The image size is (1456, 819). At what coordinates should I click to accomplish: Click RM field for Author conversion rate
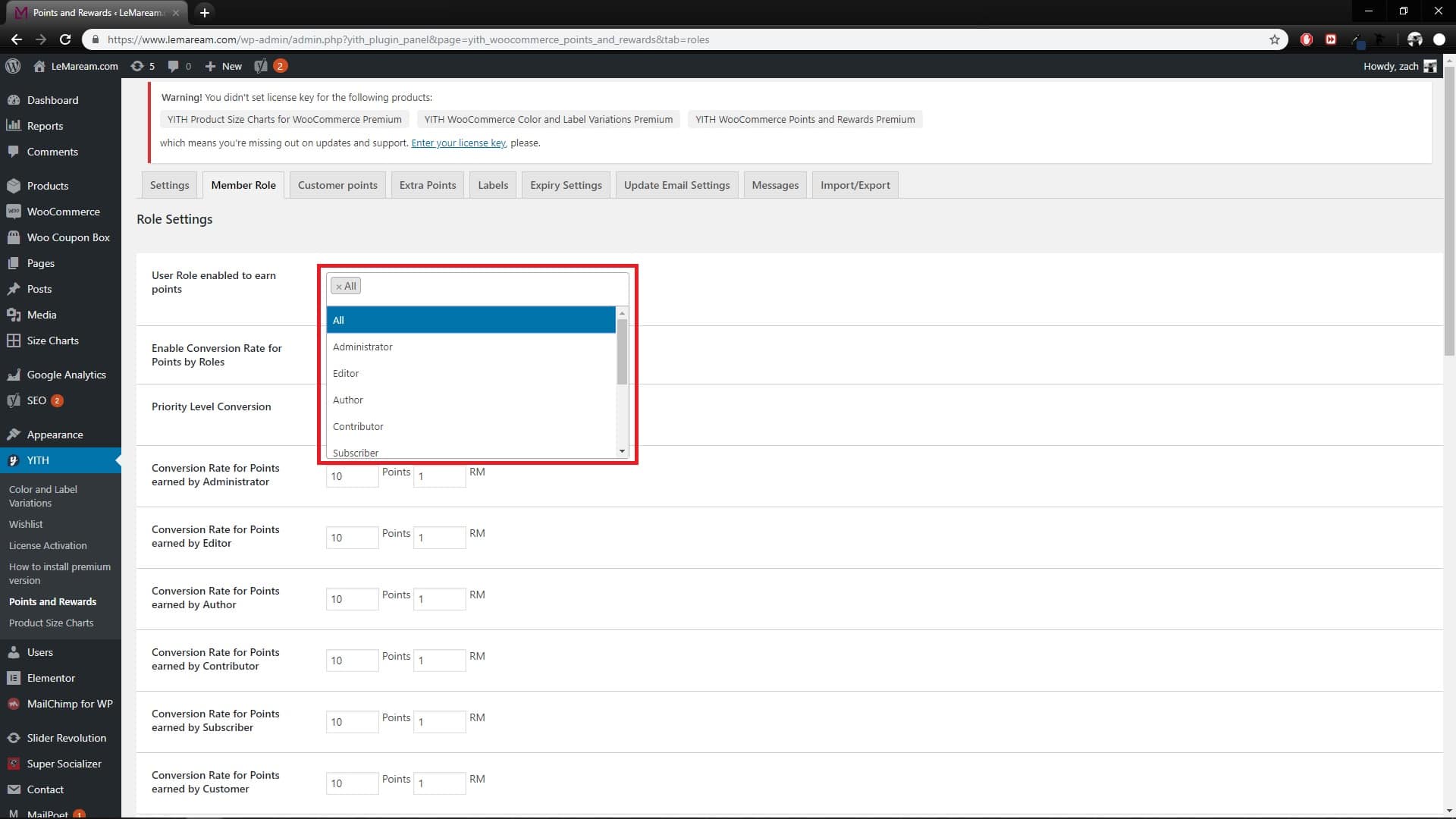(439, 599)
